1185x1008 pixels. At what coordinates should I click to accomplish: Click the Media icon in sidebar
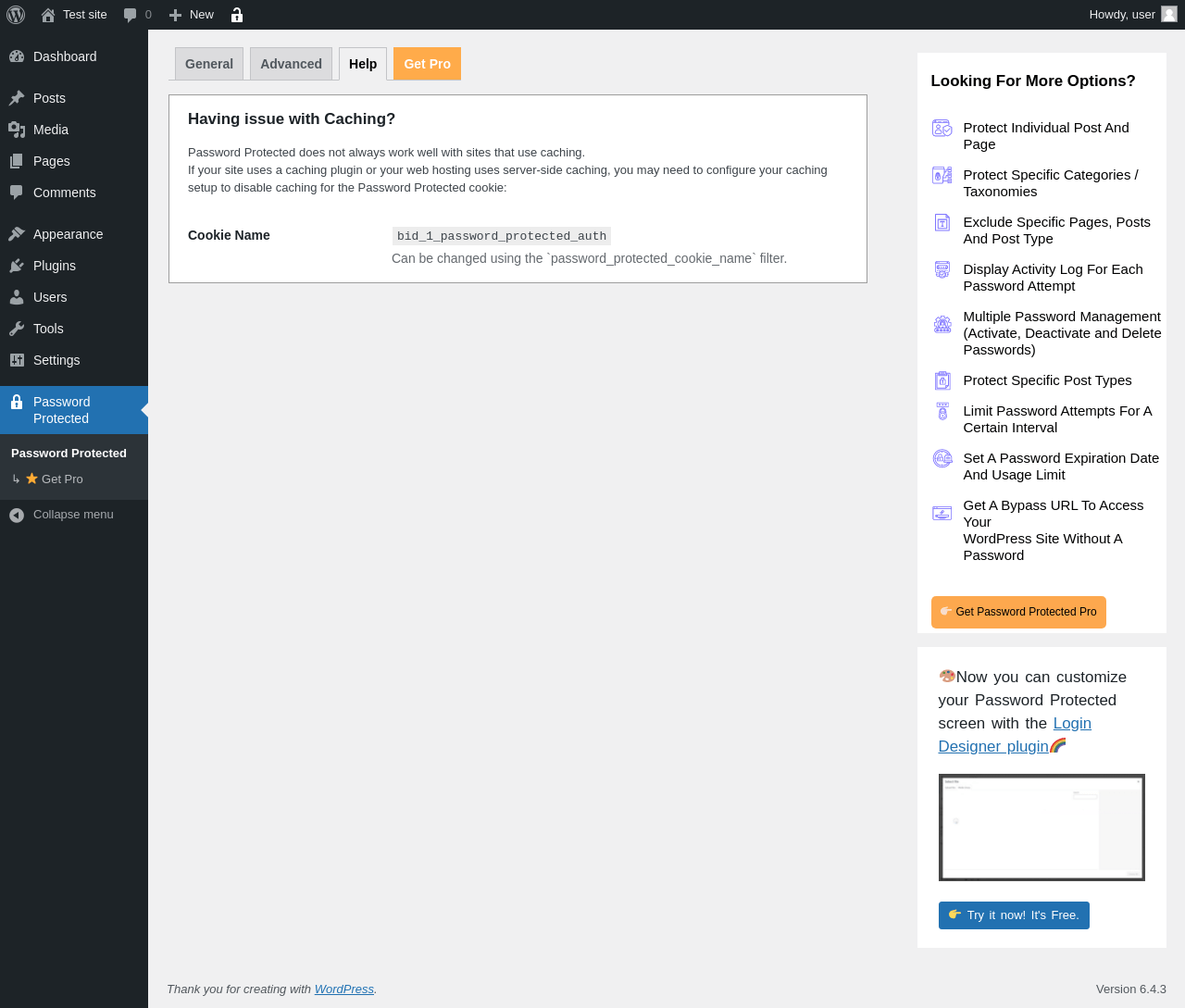tap(17, 130)
